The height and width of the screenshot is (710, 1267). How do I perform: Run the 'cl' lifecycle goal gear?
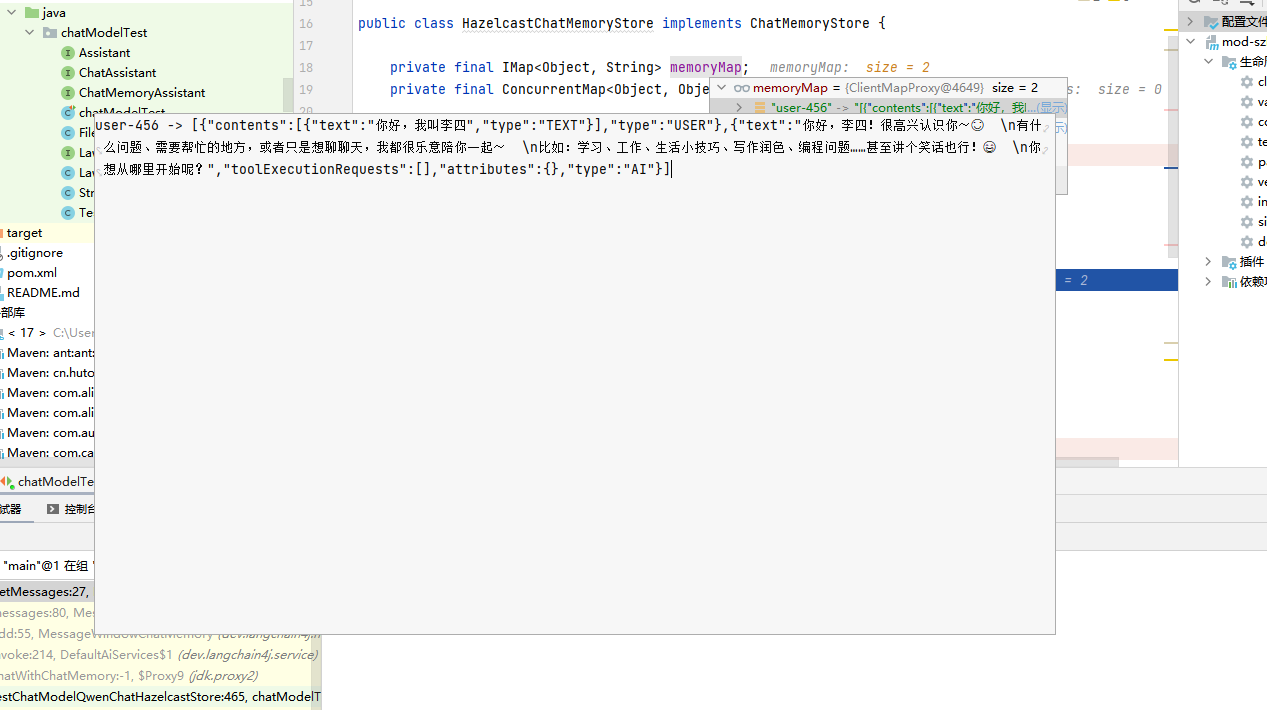point(1247,82)
